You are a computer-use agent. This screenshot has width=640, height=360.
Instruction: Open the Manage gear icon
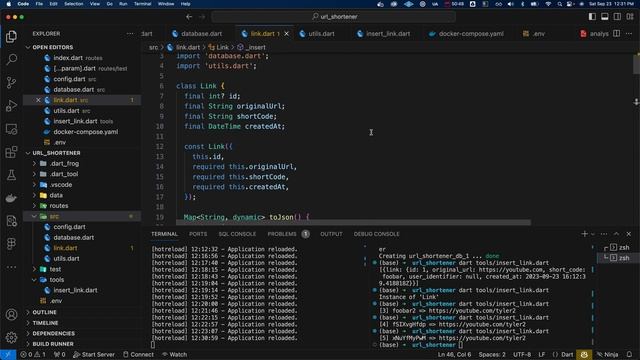[11, 338]
